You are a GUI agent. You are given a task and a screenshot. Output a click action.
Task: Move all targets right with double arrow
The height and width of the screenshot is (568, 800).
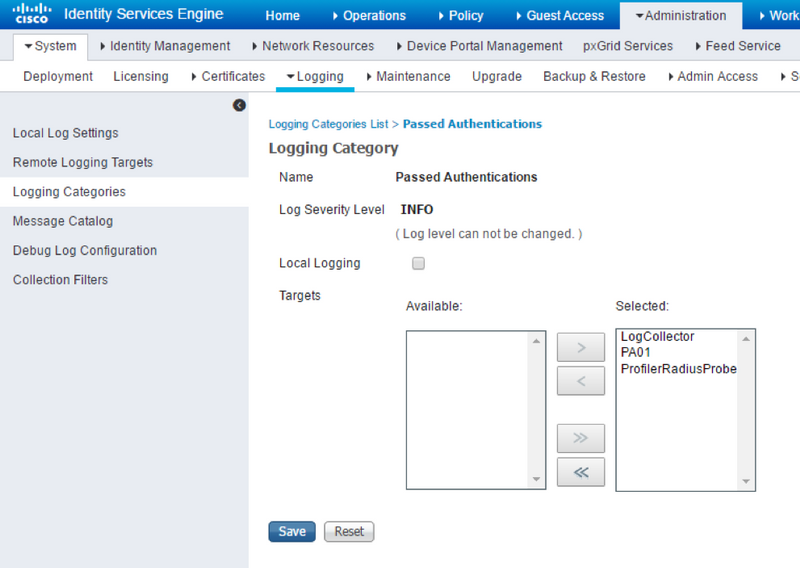(x=581, y=439)
